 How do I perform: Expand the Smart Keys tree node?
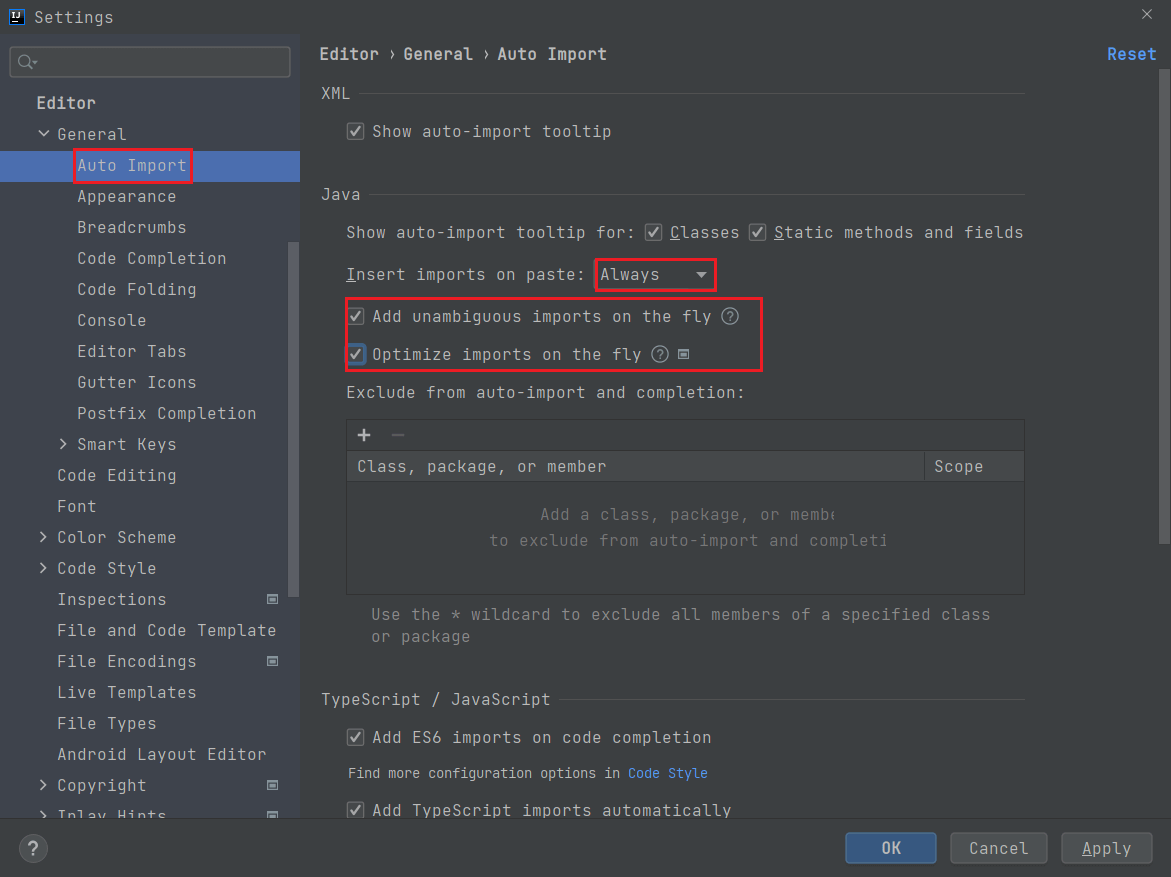(x=63, y=445)
